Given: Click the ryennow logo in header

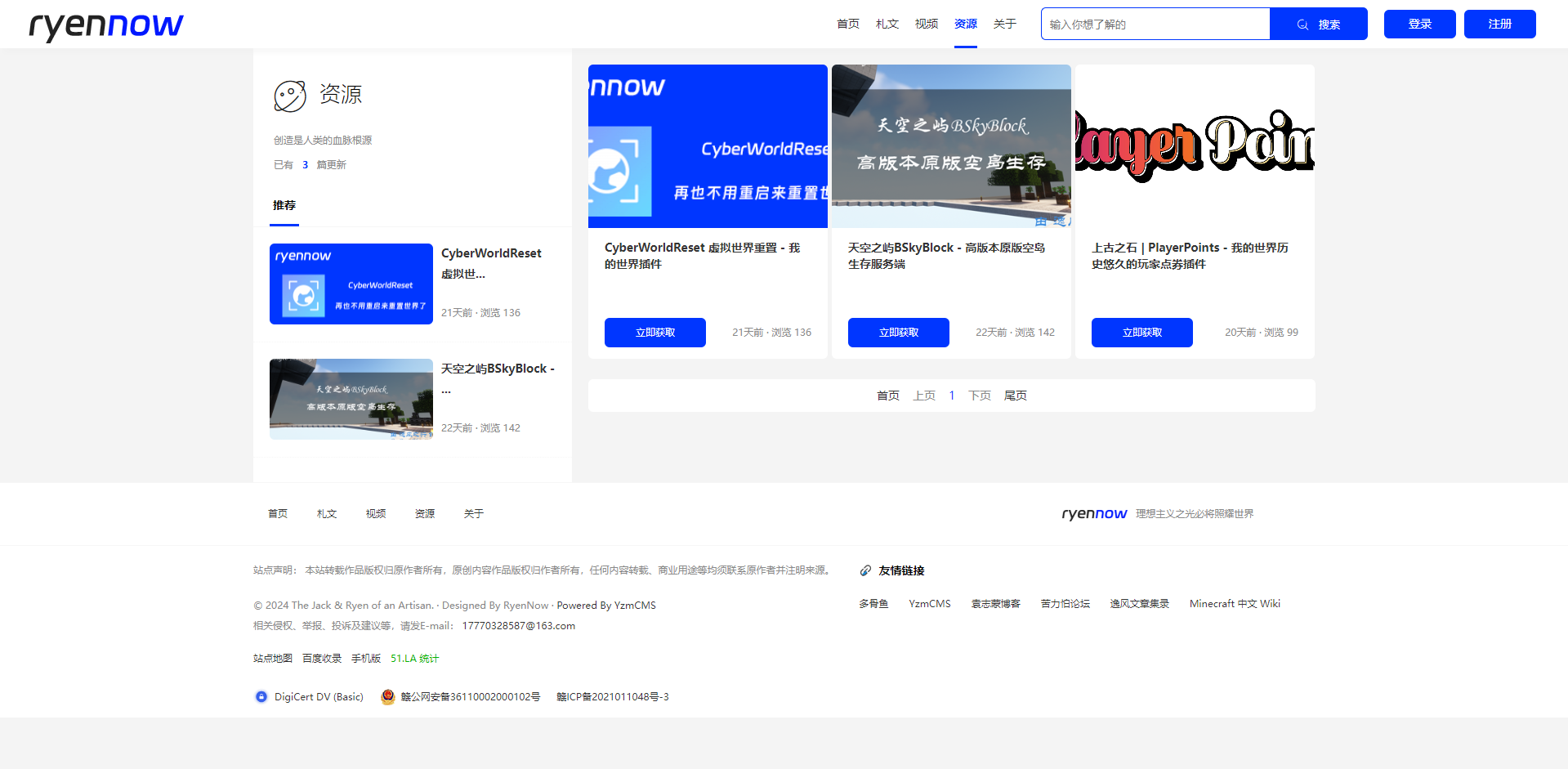Looking at the screenshot, I should [106, 26].
